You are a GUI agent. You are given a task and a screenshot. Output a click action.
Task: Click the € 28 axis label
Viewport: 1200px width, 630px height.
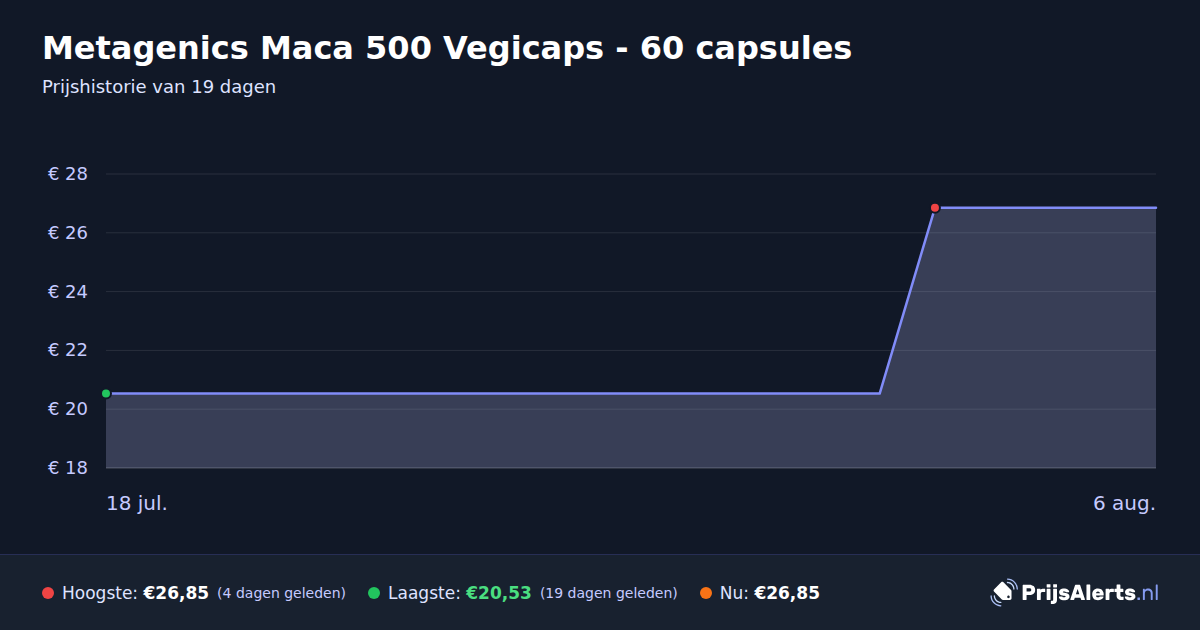(68, 174)
